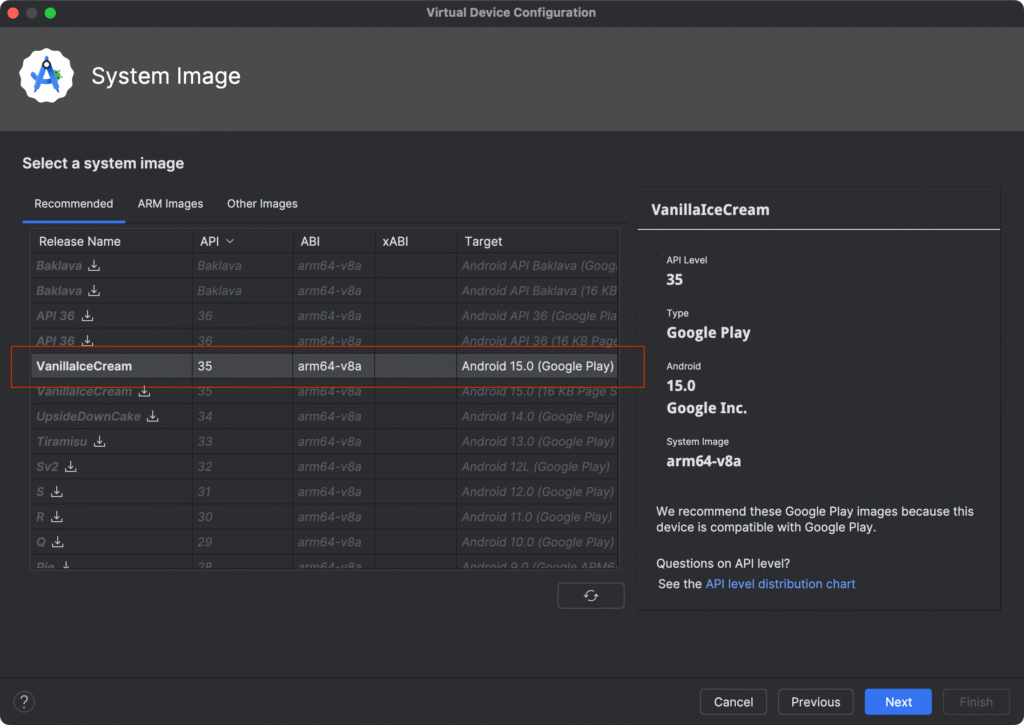Download VanillaIceCream 16 KB page size image
The width and height of the screenshot is (1024, 725).
144,392
